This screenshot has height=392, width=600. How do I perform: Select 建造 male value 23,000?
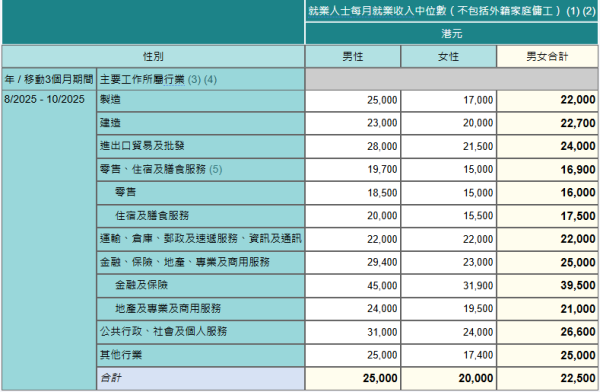[x=353, y=123]
